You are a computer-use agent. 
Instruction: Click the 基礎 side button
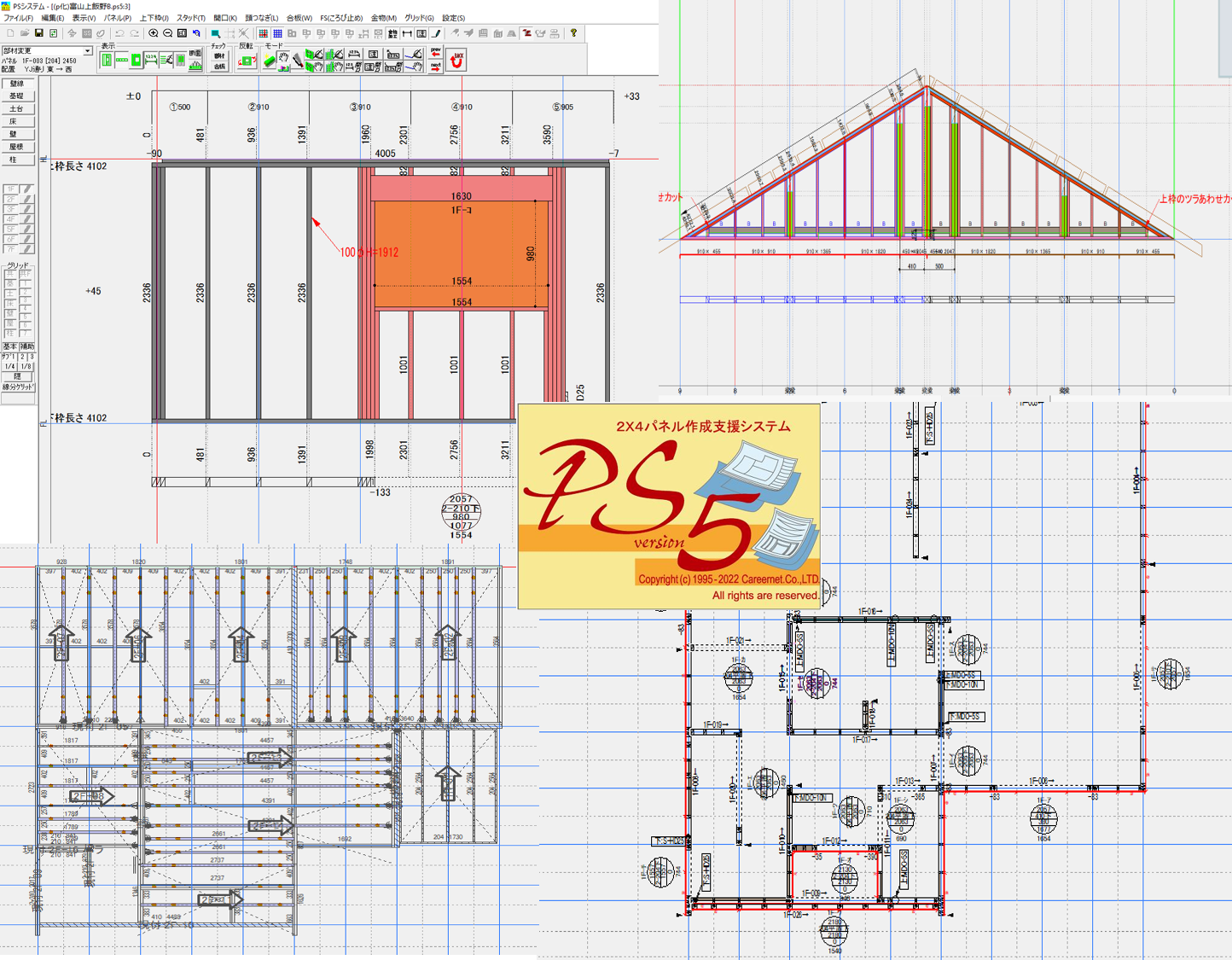point(17,96)
